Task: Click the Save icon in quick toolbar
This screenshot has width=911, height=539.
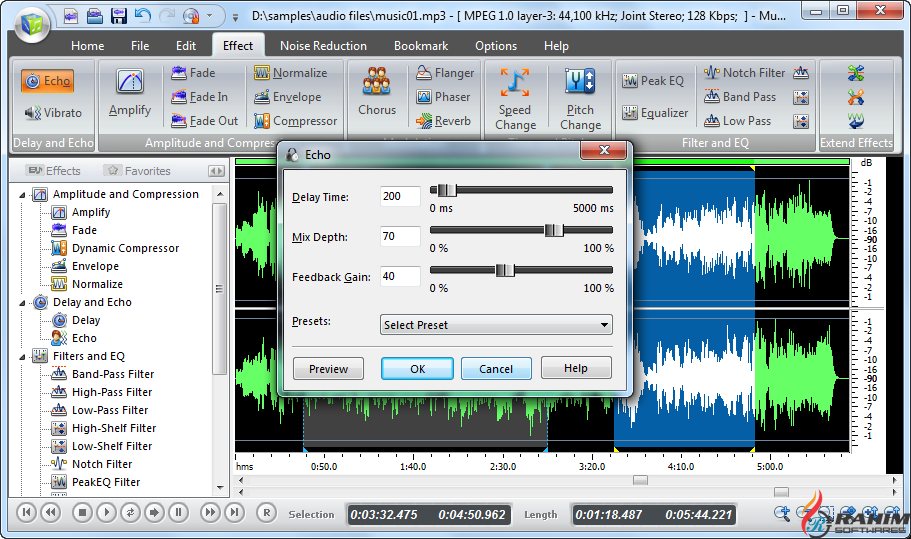Action: [x=118, y=16]
